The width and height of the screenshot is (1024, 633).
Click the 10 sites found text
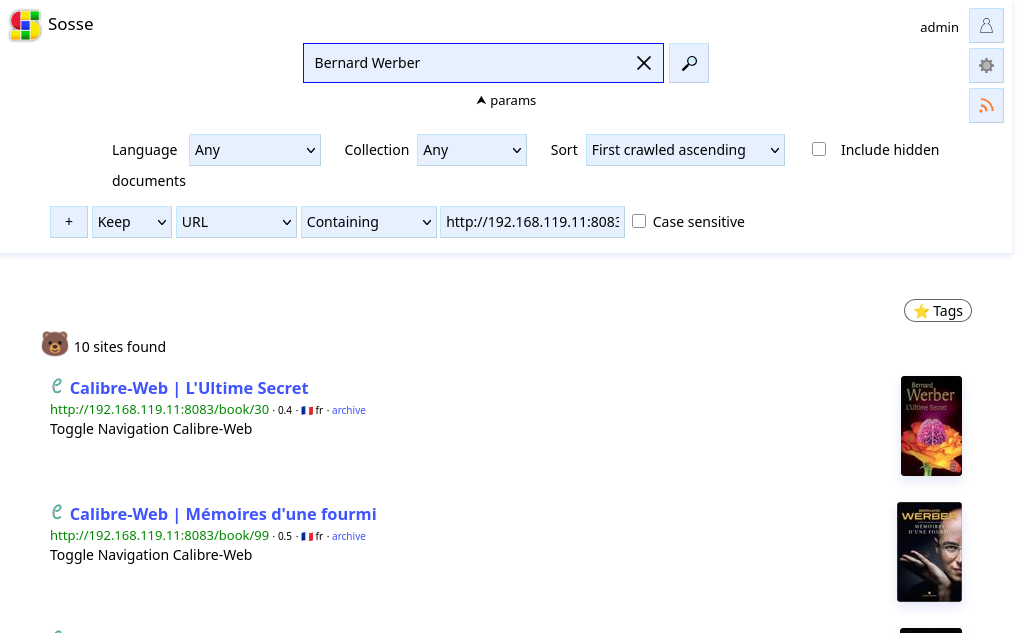[x=120, y=347]
